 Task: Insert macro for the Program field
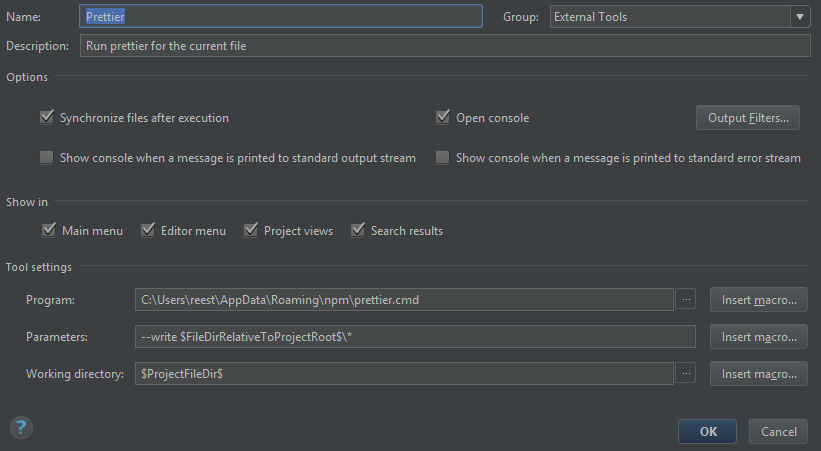759,299
